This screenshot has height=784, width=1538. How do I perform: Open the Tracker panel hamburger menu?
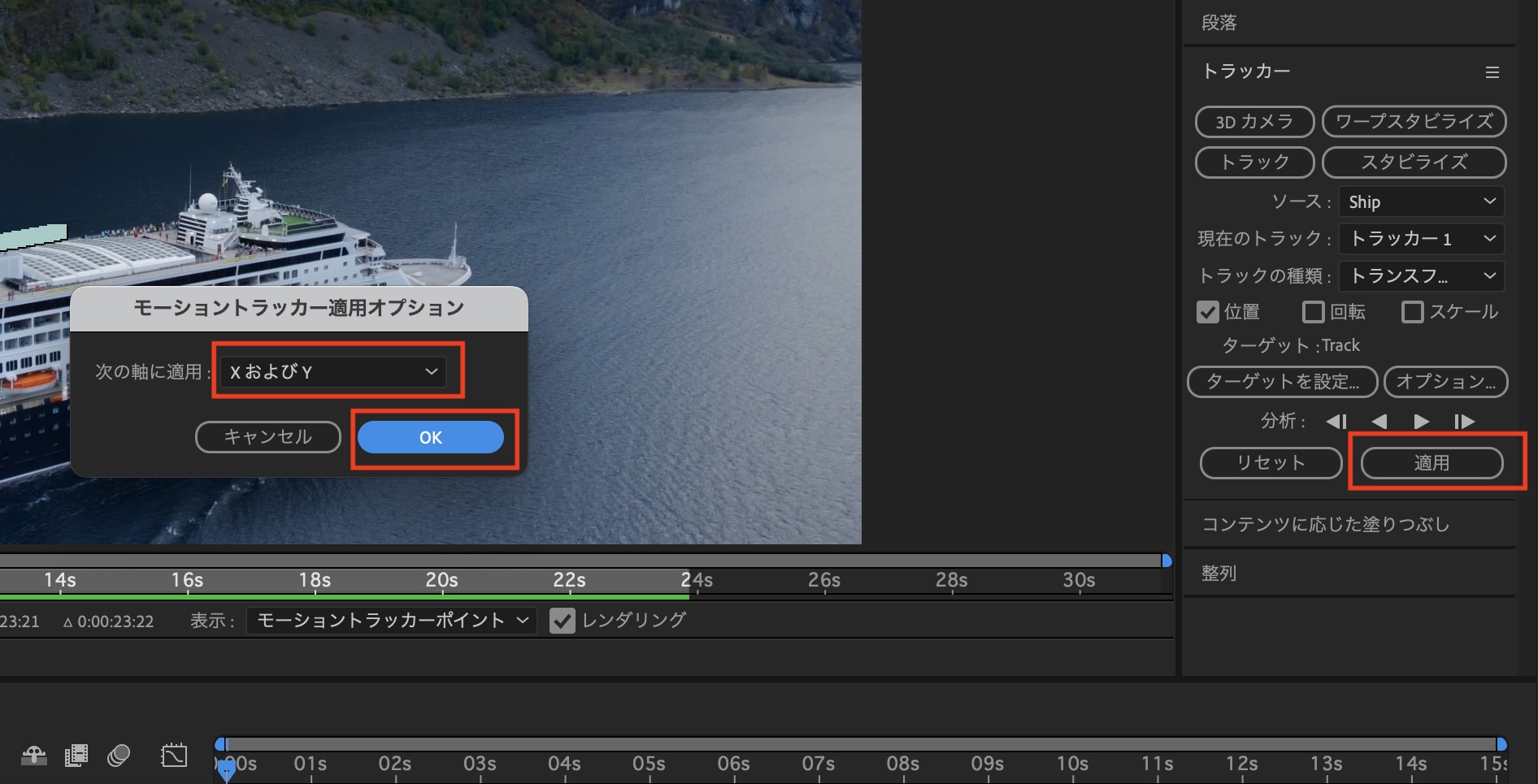click(1492, 72)
